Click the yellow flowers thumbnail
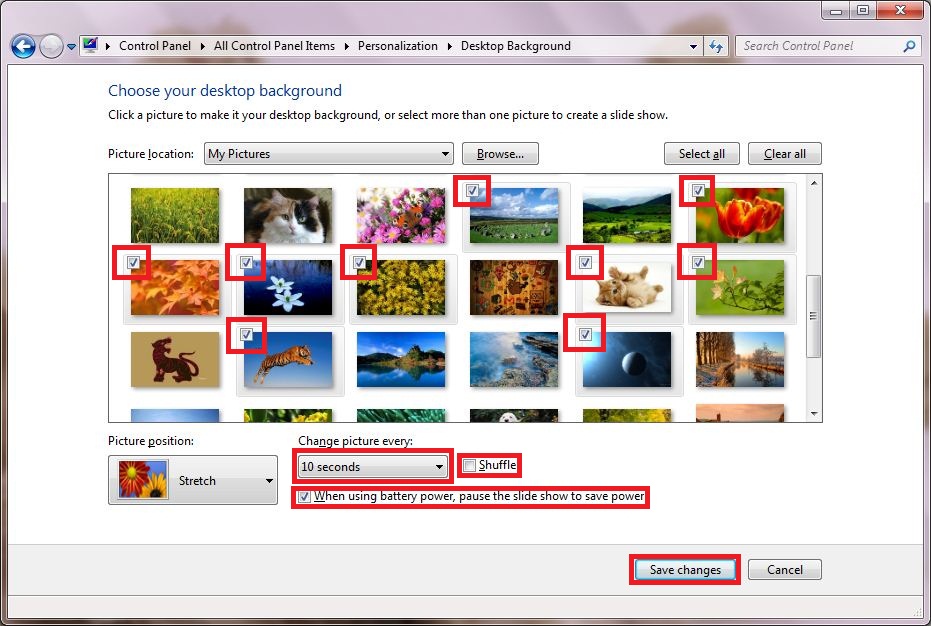Screen dimensions: 931x626 tap(401, 287)
